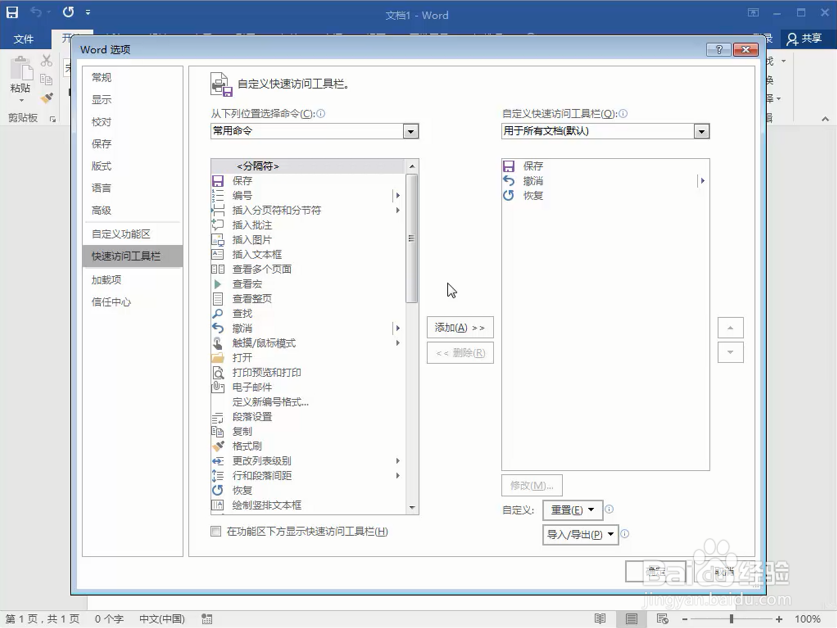Select the 打开 folder icon
Image resolution: width=837 pixels, height=628 pixels.
[x=218, y=358]
